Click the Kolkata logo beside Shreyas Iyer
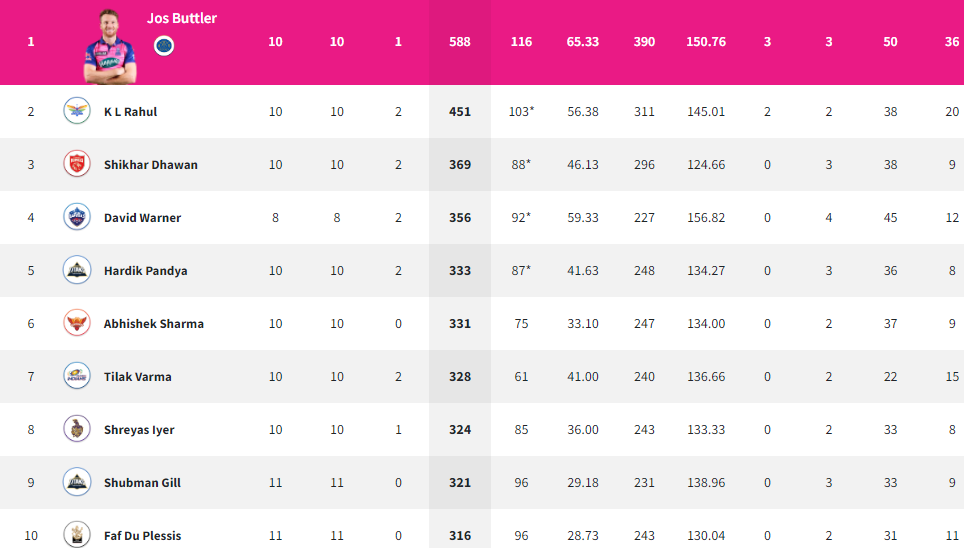Screen dimensions: 964x548 point(77,429)
